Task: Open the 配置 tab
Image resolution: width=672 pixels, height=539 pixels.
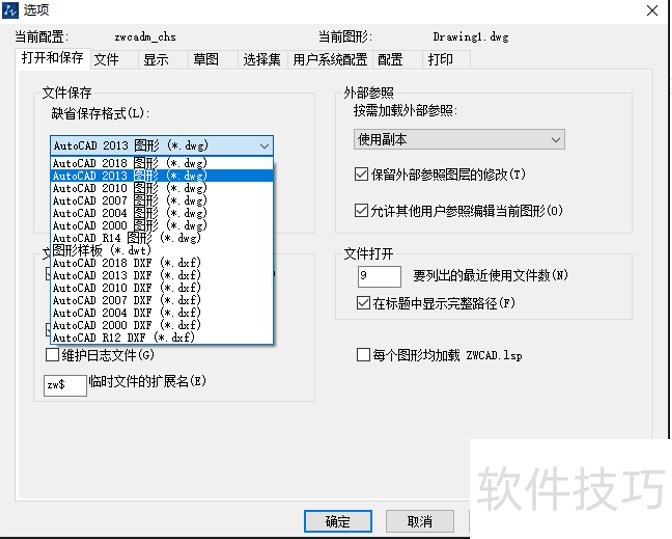Action: [x=397, y=60]
